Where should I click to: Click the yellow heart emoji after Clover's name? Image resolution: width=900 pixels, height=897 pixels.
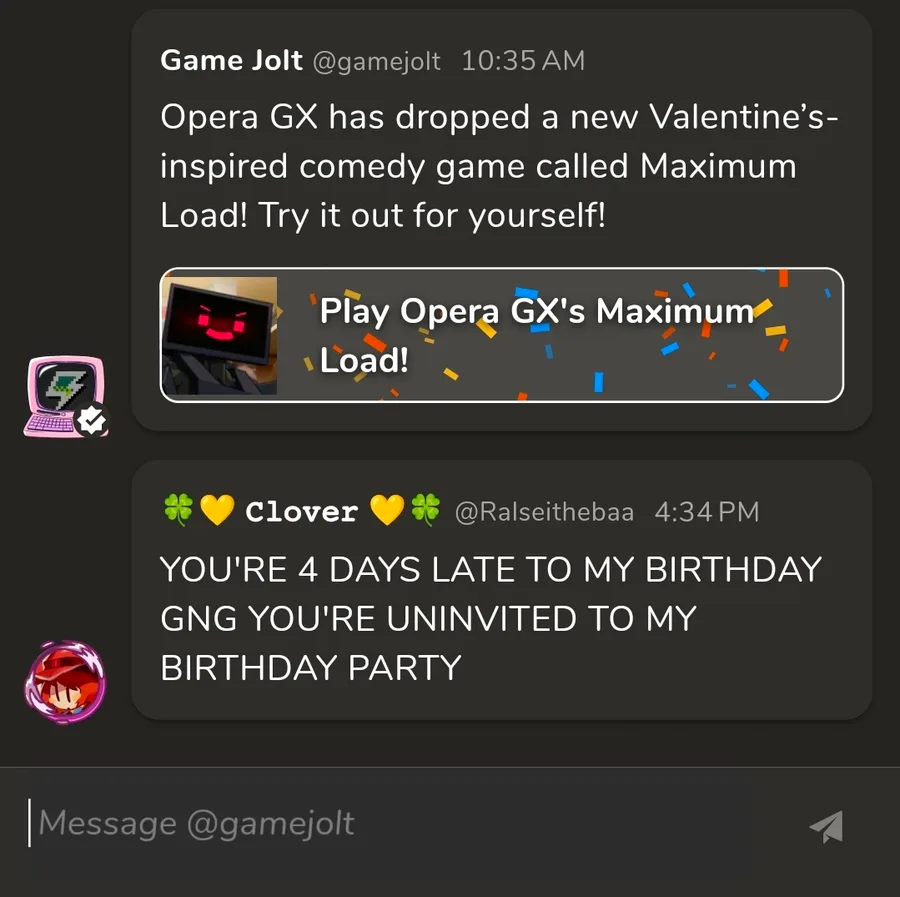click(386, 511)
